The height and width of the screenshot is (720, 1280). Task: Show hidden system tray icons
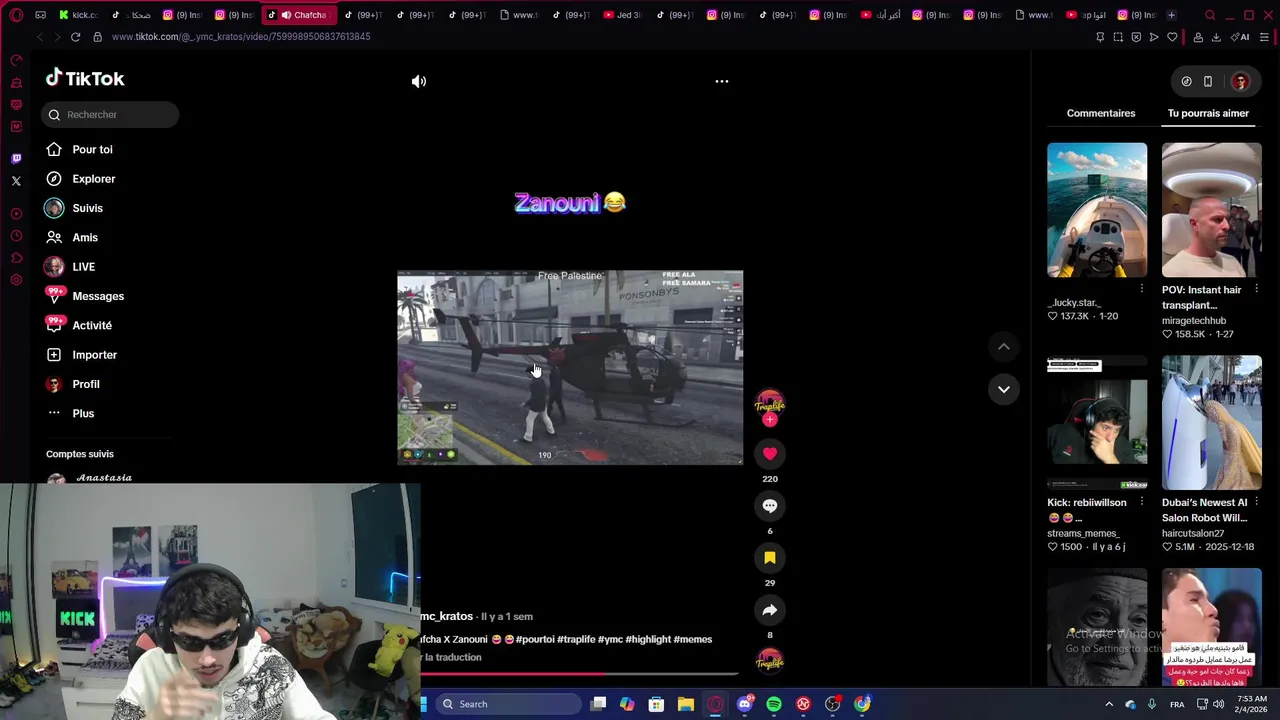[x=1108, y=704]
